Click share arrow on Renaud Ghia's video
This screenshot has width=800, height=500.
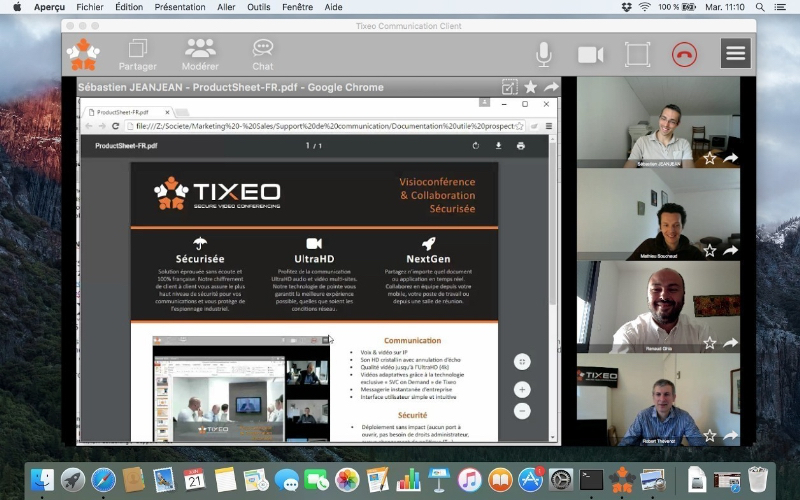pyautogui.click(x=731, y=343)
